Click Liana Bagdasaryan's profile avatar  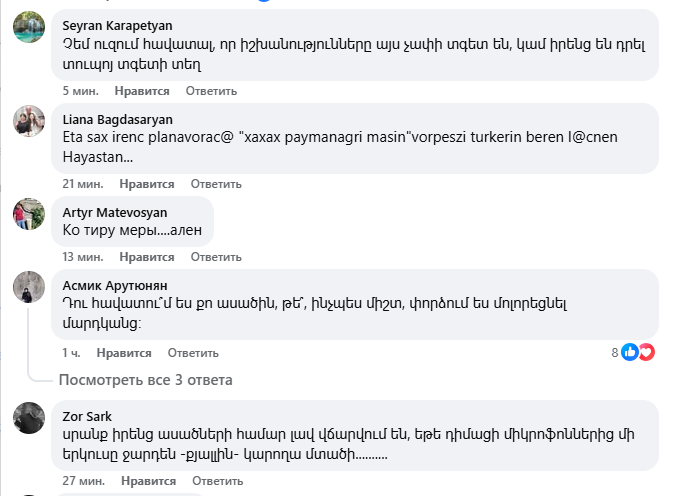pos(28,121)
